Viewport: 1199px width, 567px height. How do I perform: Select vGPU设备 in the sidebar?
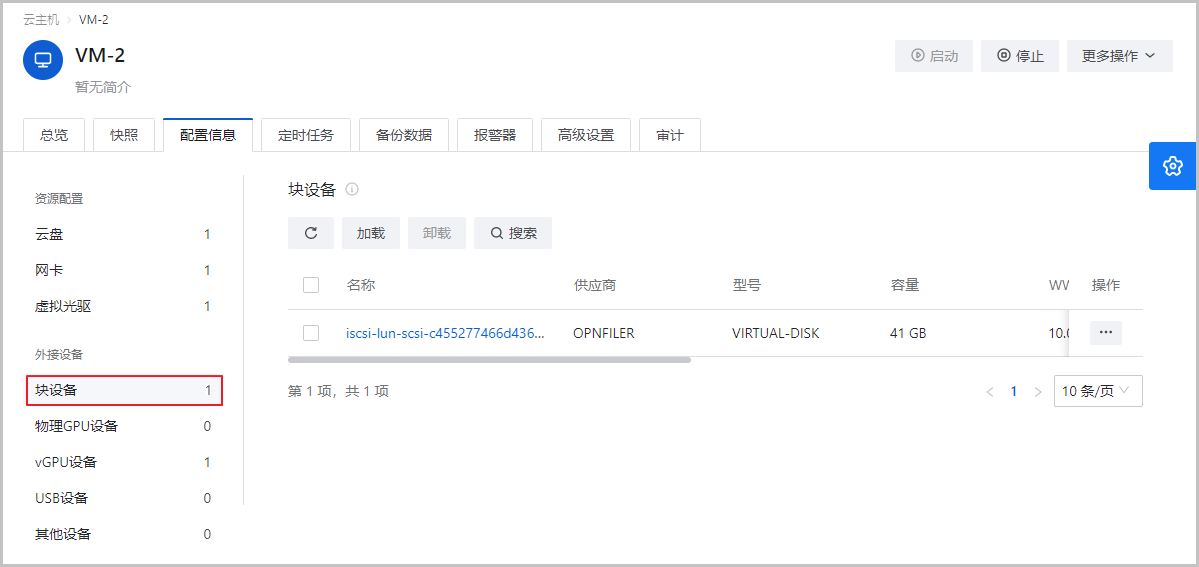click(x=66, y=462)
